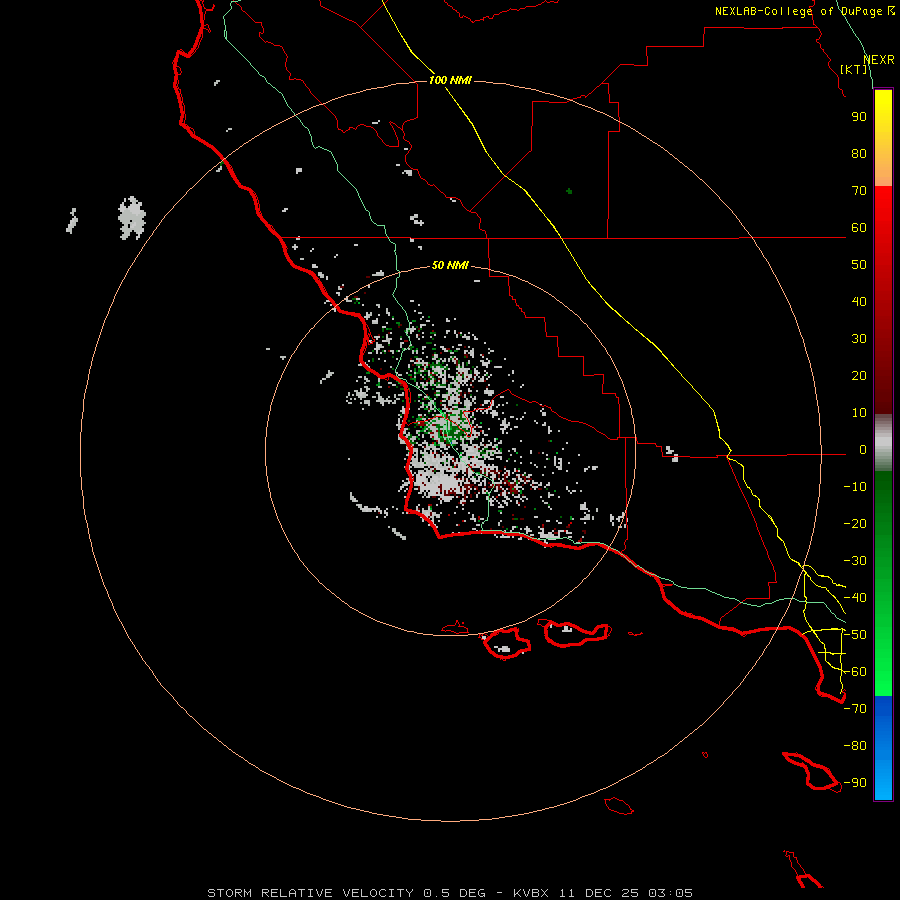This screenshot has height=900, width=900.
Task: Select the -70 value on velocity scale
Action: (855, 709)
